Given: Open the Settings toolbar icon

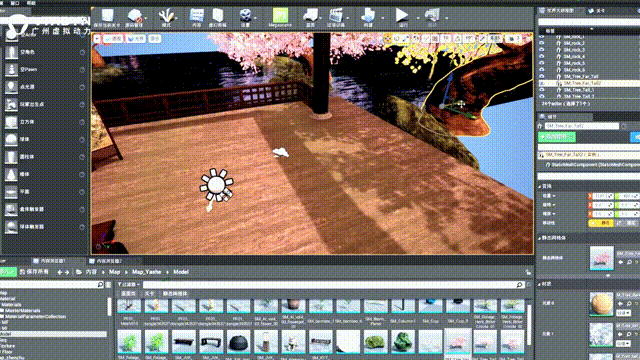Looking at the screenshot, I should click(245, 18).
